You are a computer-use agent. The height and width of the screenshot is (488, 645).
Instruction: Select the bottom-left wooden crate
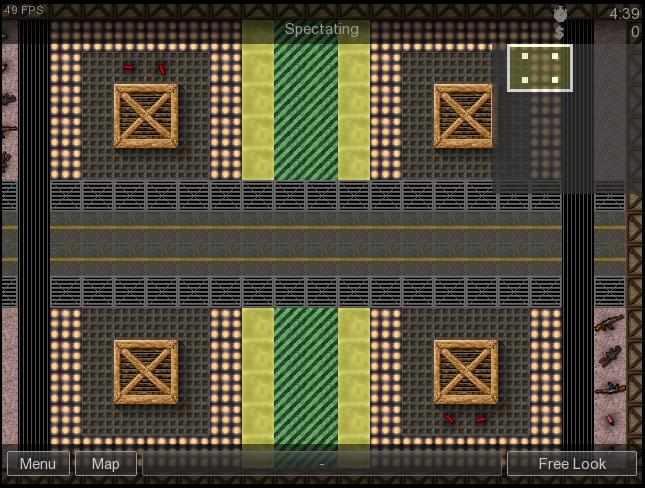point(146,372)
